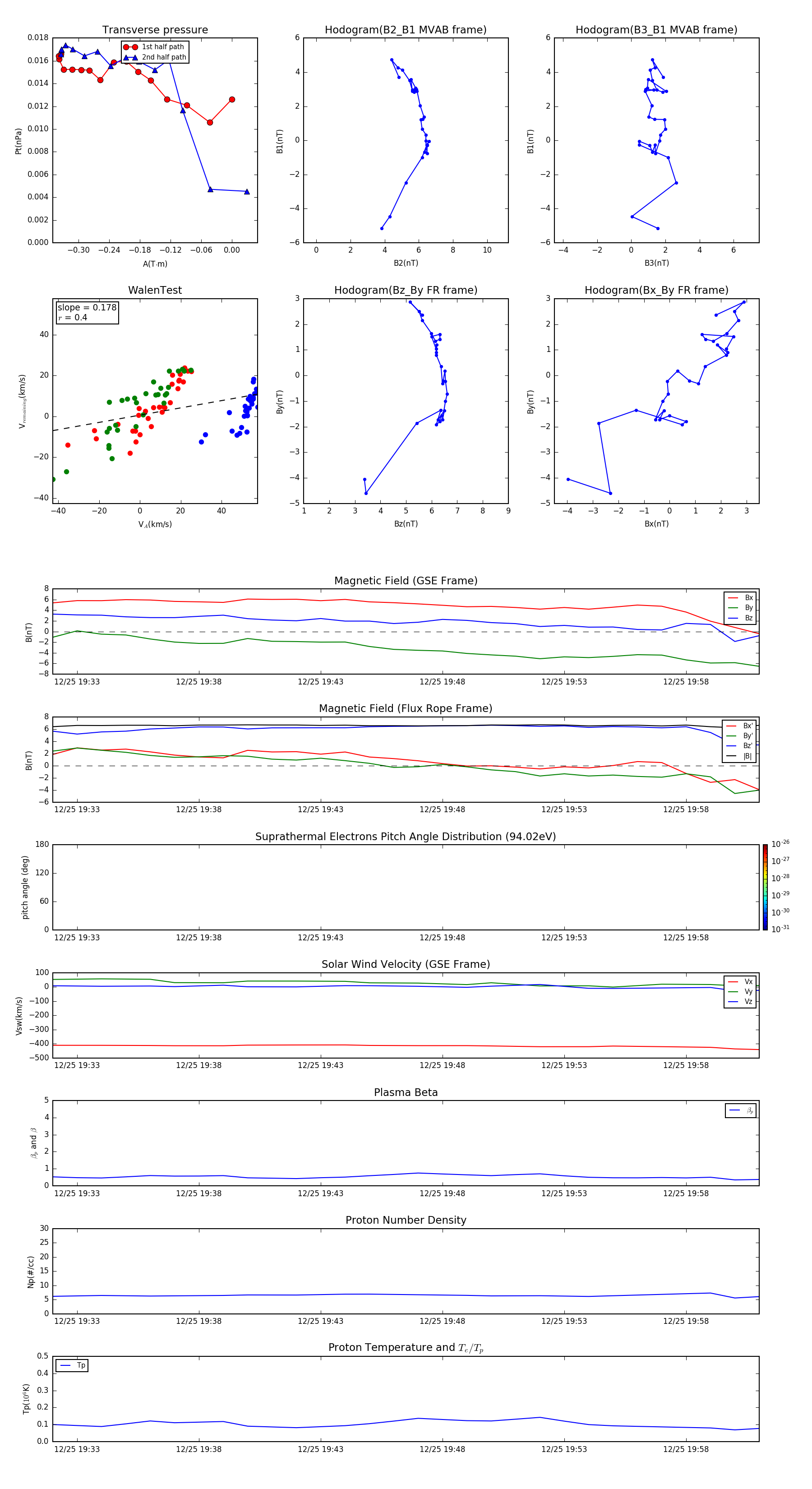Click the 'Magnetic Field (GSE Frame)' title
Viewport: 812px width, 1489px height.
click(406, 581)
